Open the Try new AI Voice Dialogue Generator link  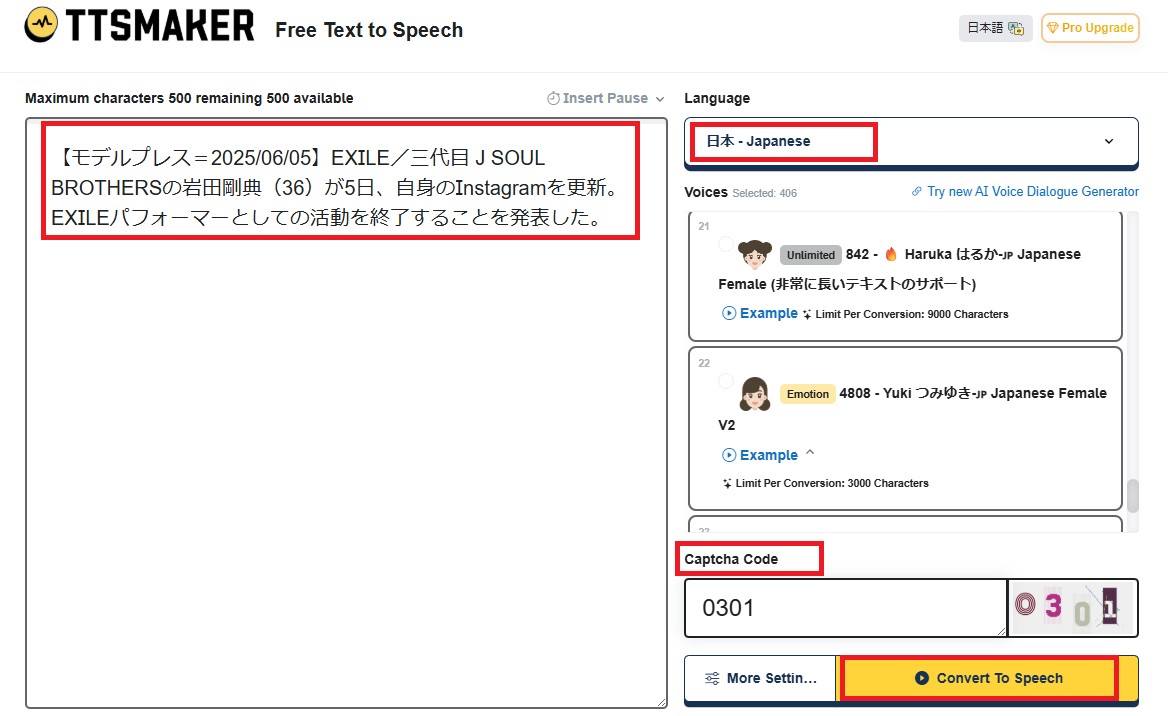(x=1025, y=191)
